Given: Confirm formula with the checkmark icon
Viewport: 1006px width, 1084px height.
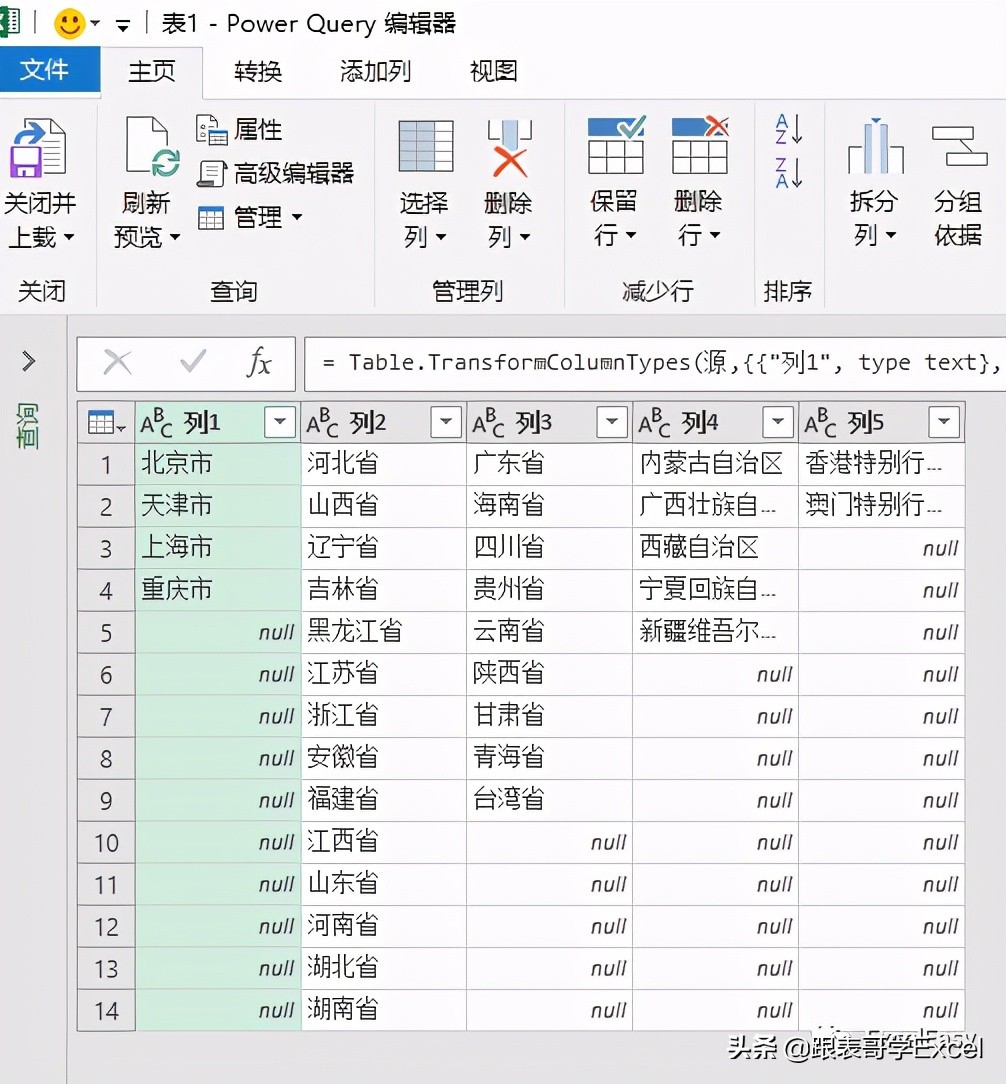Looking at the screenshot, I should tap(192, 362).
